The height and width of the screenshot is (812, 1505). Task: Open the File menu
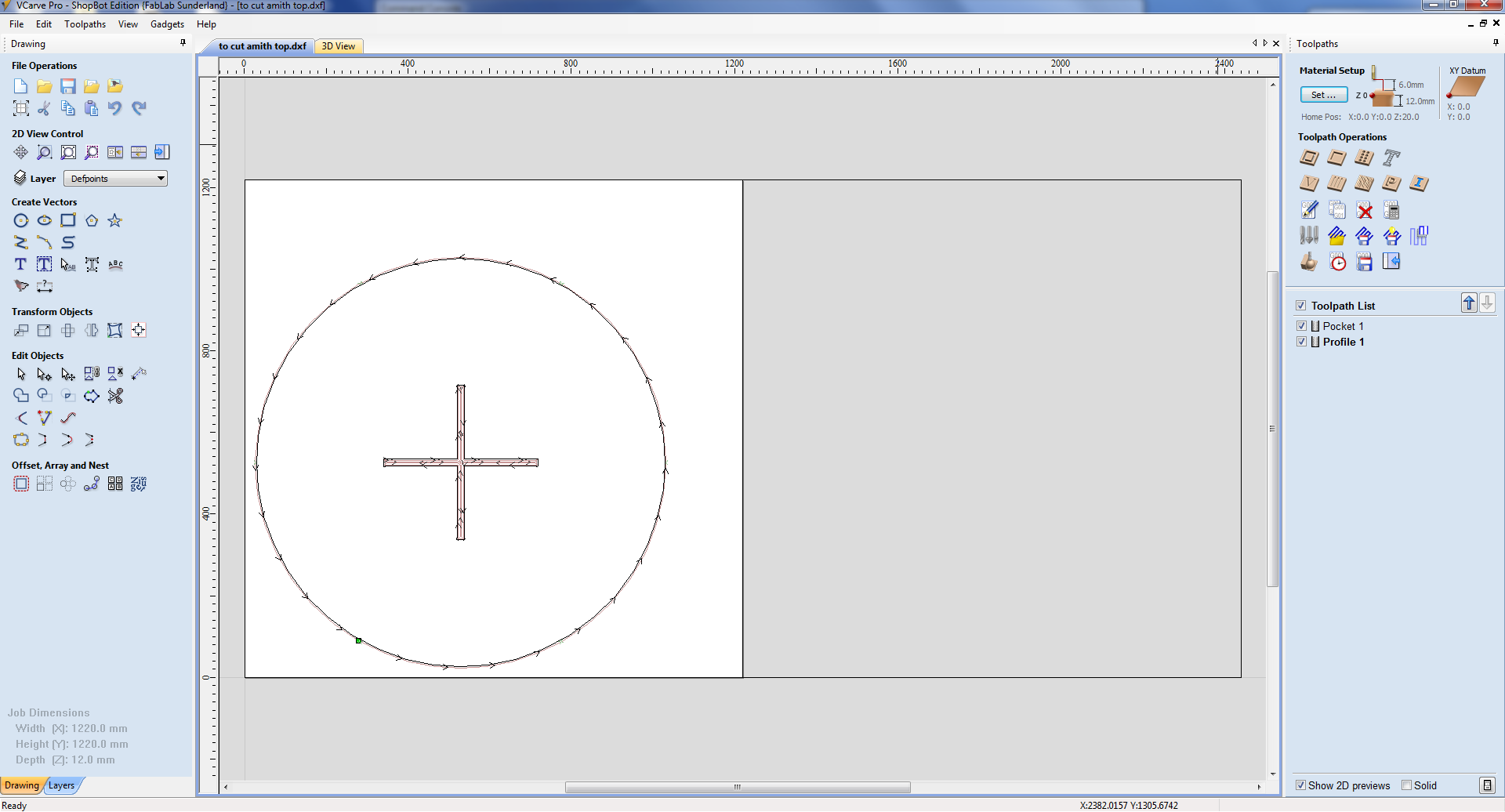pyautogui.click(x=16, y=24)
